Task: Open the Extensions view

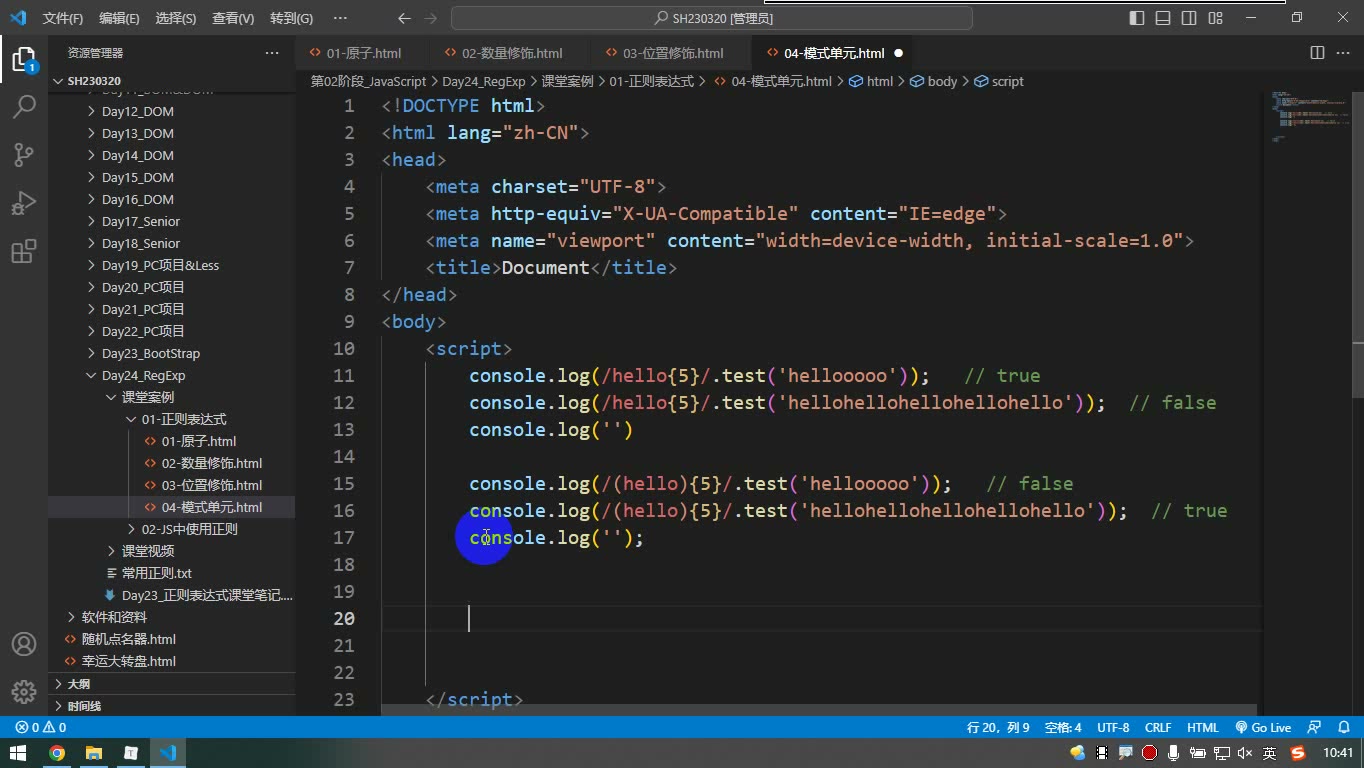Action: 24,251
